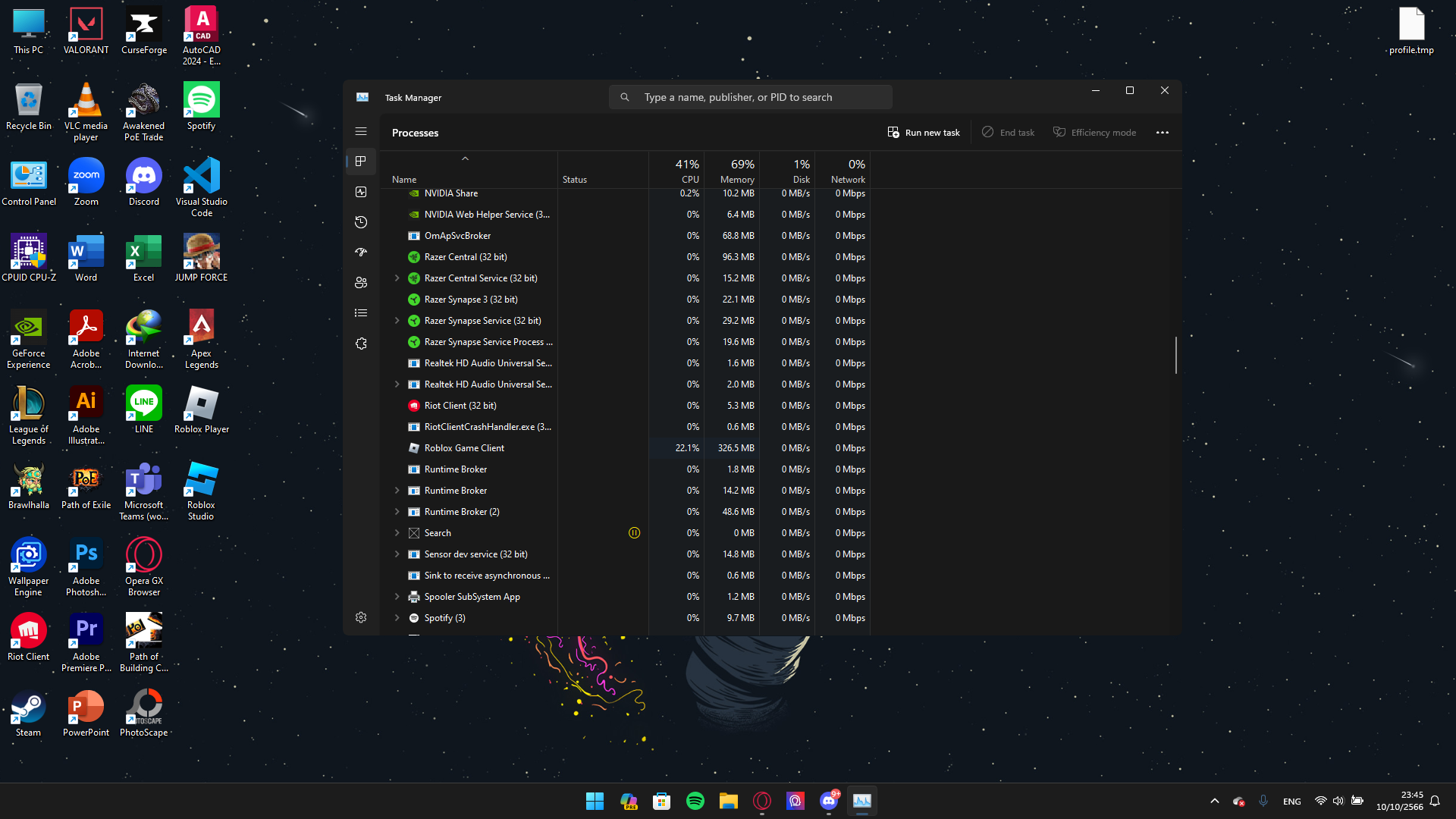Image resolution: width=1456 pixels, height=819 pixels.
Task: Expand Sensor dev service (32 bit) group
Action: click(x=397, y=554)
